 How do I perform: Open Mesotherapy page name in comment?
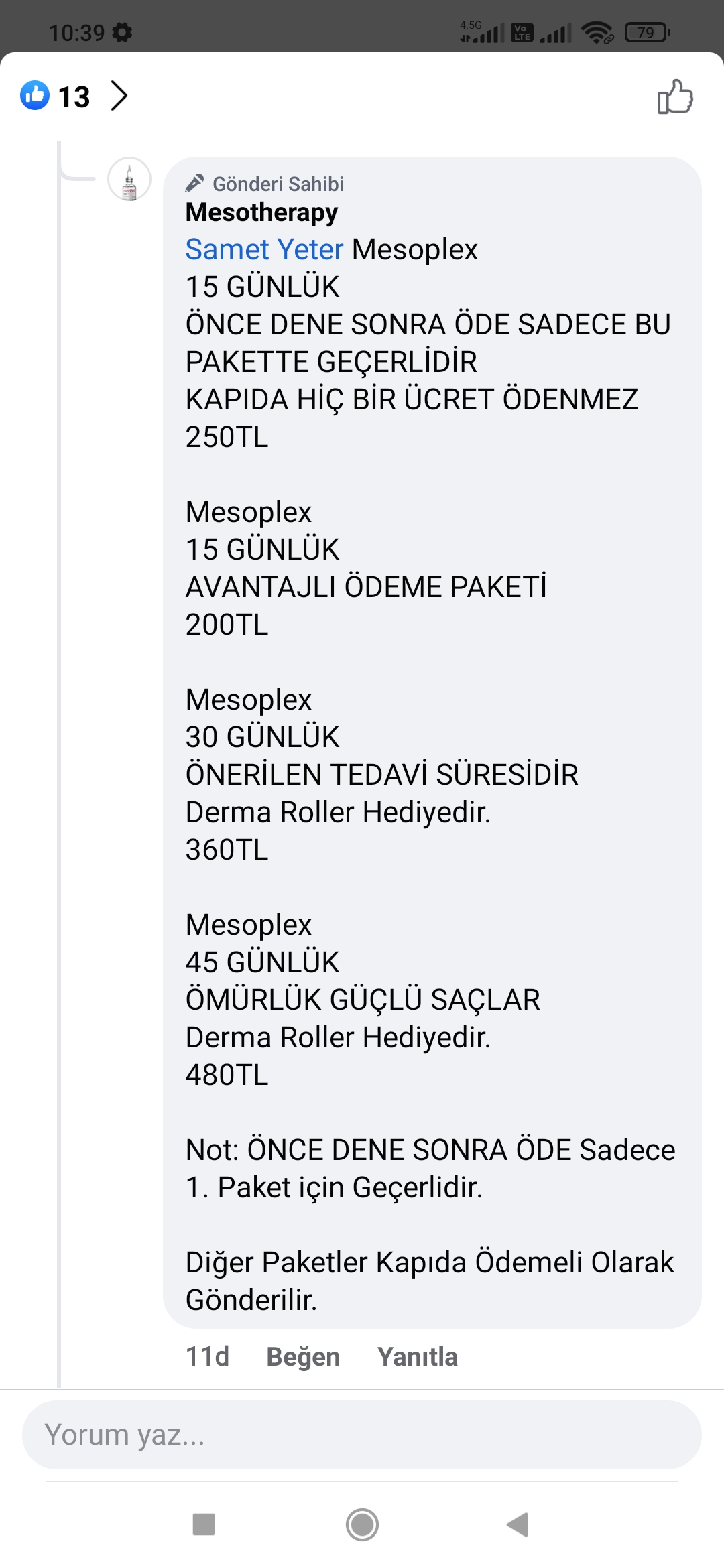(x=261, y=212)
